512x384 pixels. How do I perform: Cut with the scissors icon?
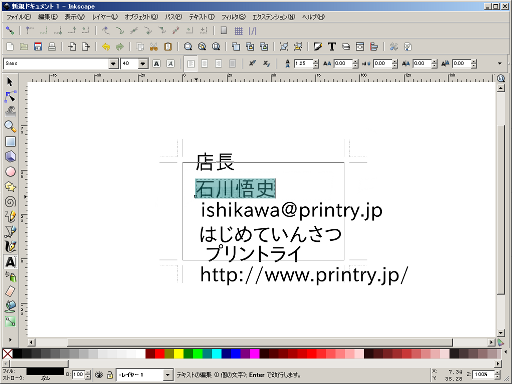[154, 47]
